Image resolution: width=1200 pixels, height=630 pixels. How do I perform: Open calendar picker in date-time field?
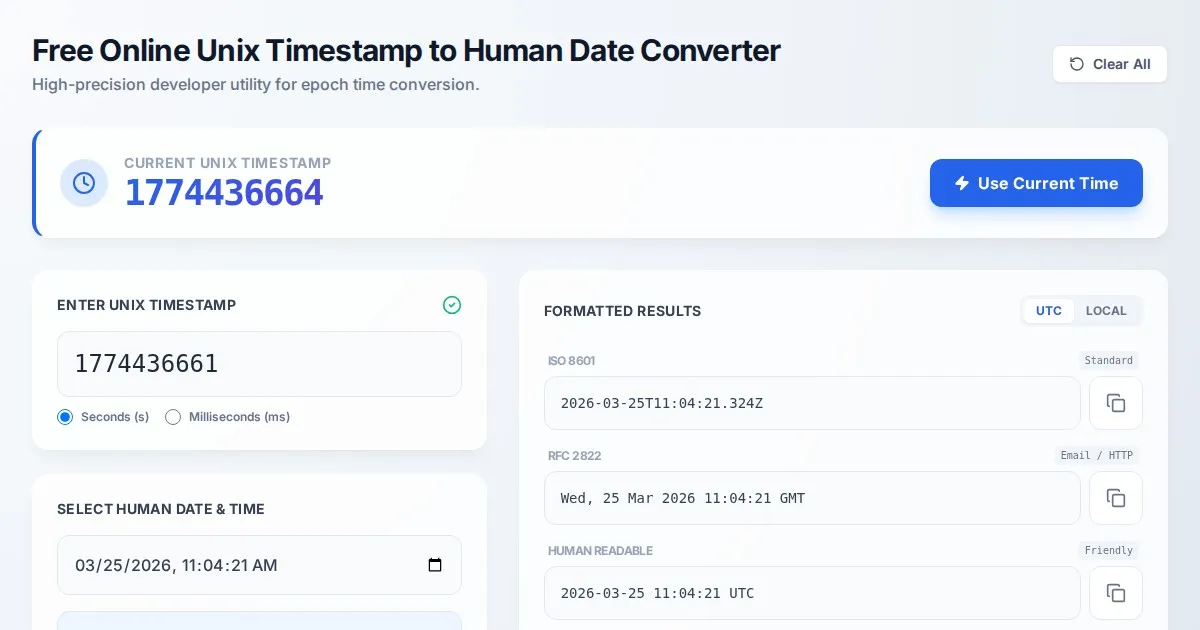(x=435, y=565)
